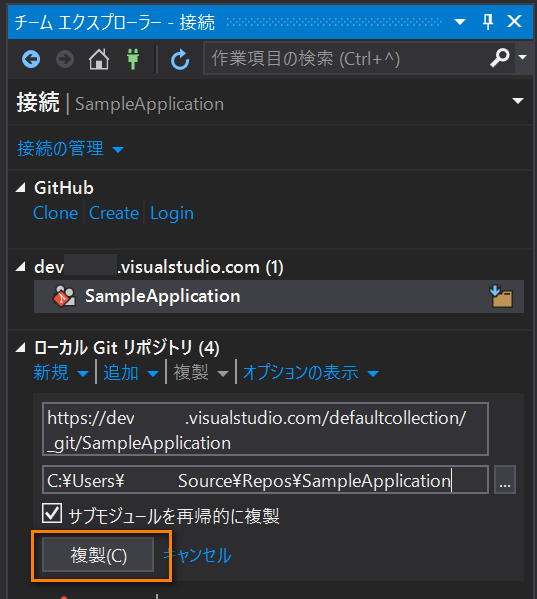The width and height of the screenshot is (537, 599).
Task: Pin the Team Explorer panel
Action: pyautogui.click(x=488, y=21)
